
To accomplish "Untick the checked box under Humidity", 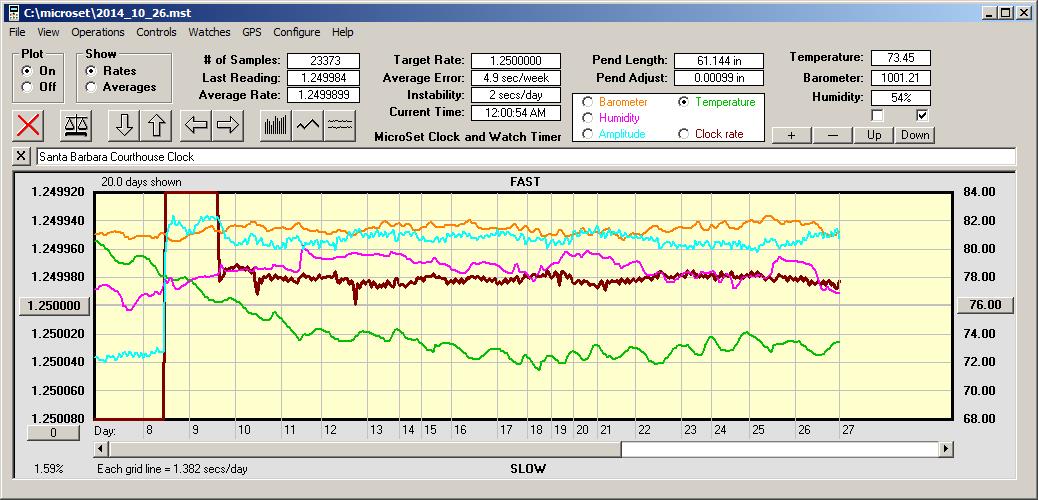I will click(922, 116).
